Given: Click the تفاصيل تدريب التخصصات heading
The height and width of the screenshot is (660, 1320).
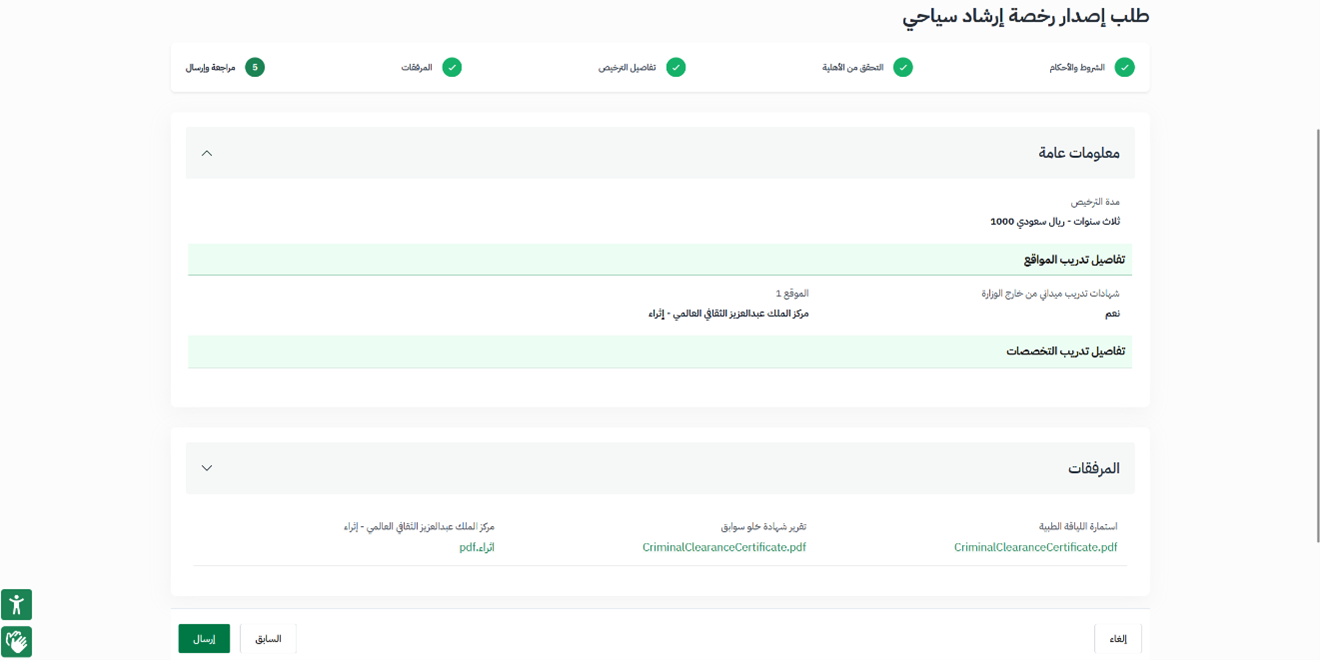Looking at the screenshot, I should click(x=1065, y=351).
